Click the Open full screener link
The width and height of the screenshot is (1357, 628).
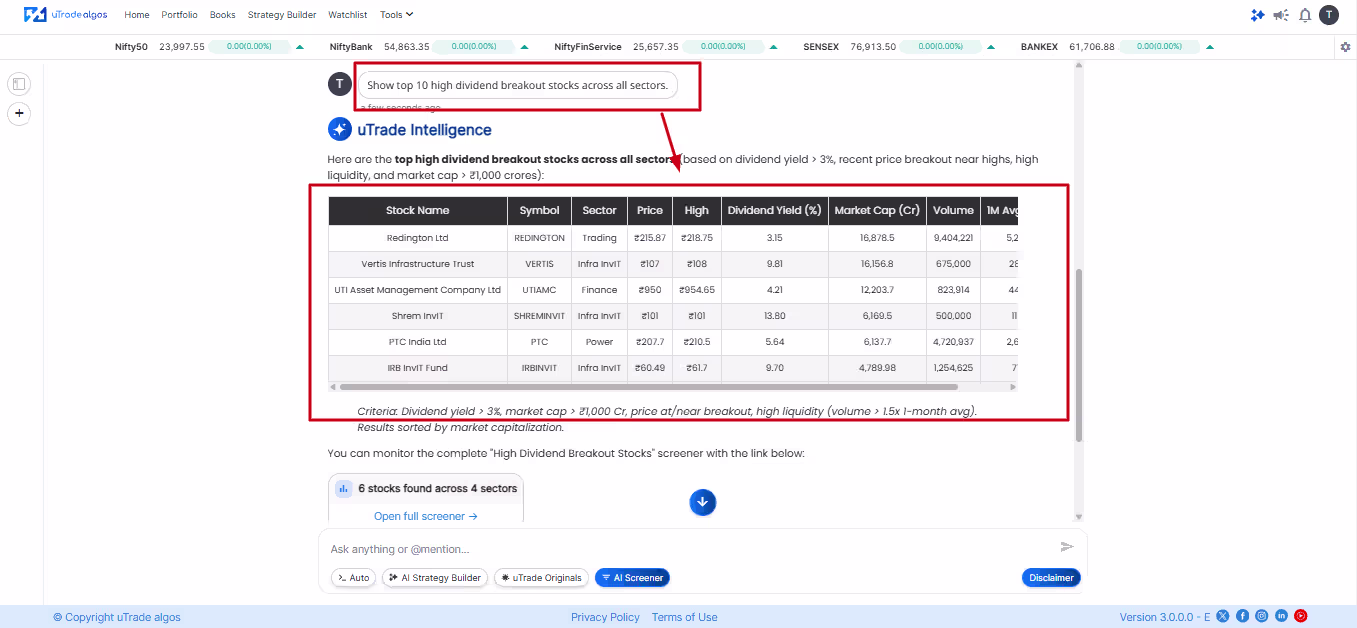pos(426,516)
